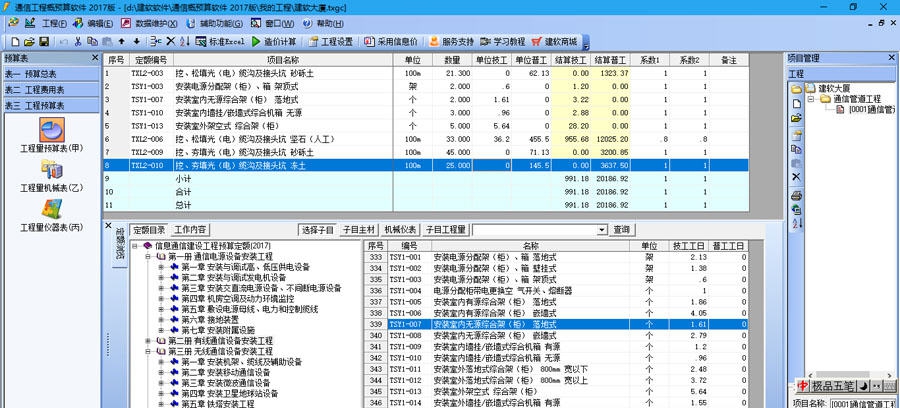Click the 查询 search button
The height and width of the screenshot is (408, 900).
pos(622,230)
